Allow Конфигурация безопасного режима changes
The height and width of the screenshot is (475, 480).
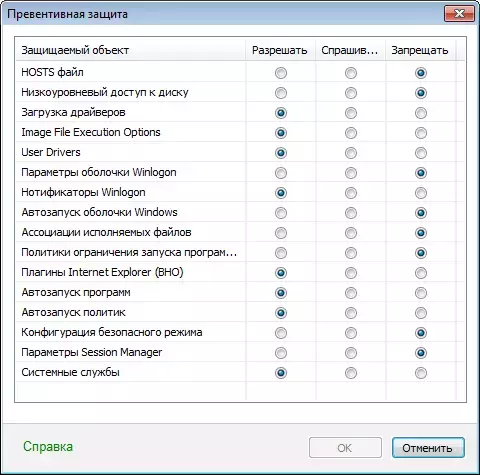(x=281, y=333)
